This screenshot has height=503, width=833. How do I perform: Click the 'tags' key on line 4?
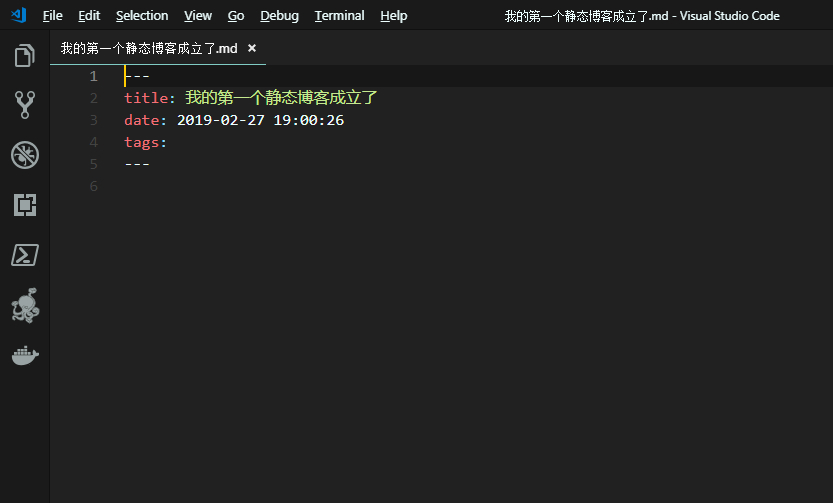(x=141, y=142)
